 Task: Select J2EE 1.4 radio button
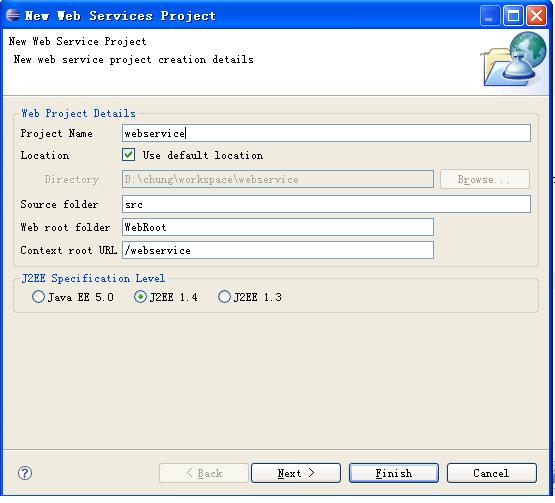[x=141, y=297]
